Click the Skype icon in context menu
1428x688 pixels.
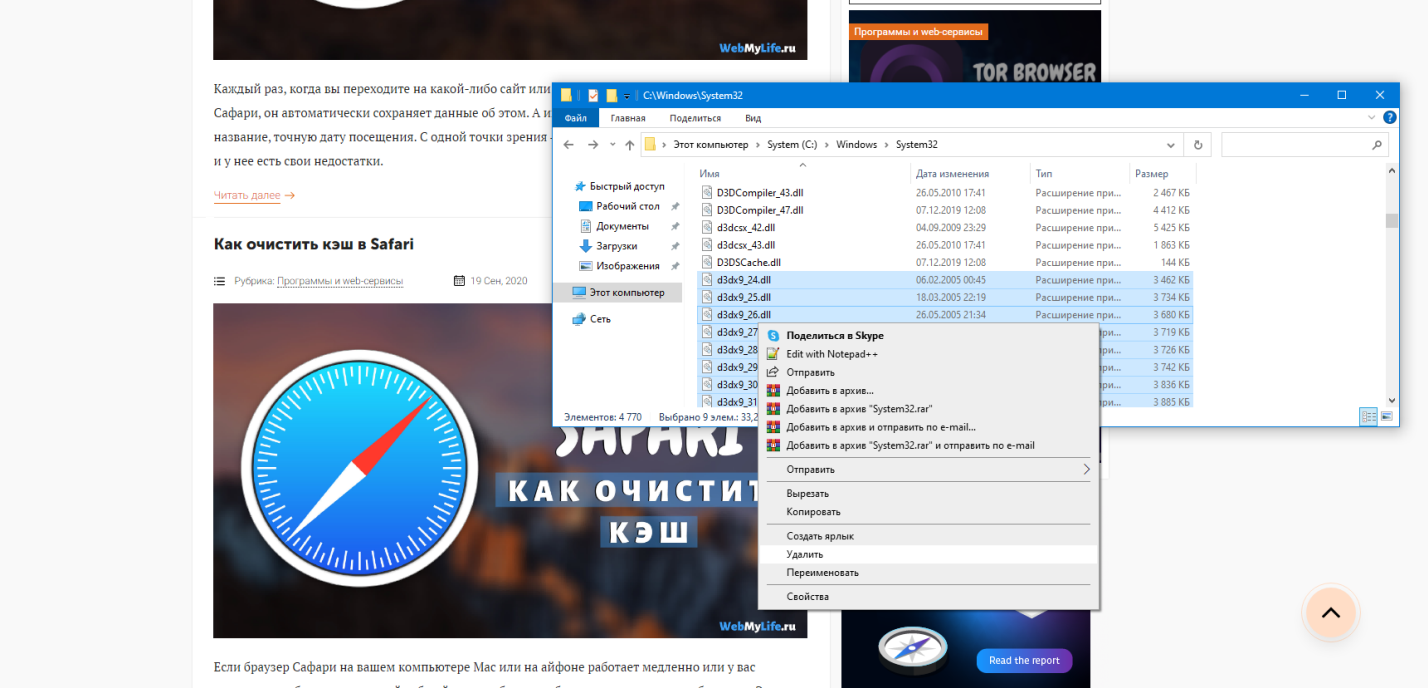[x=773, y=336]
